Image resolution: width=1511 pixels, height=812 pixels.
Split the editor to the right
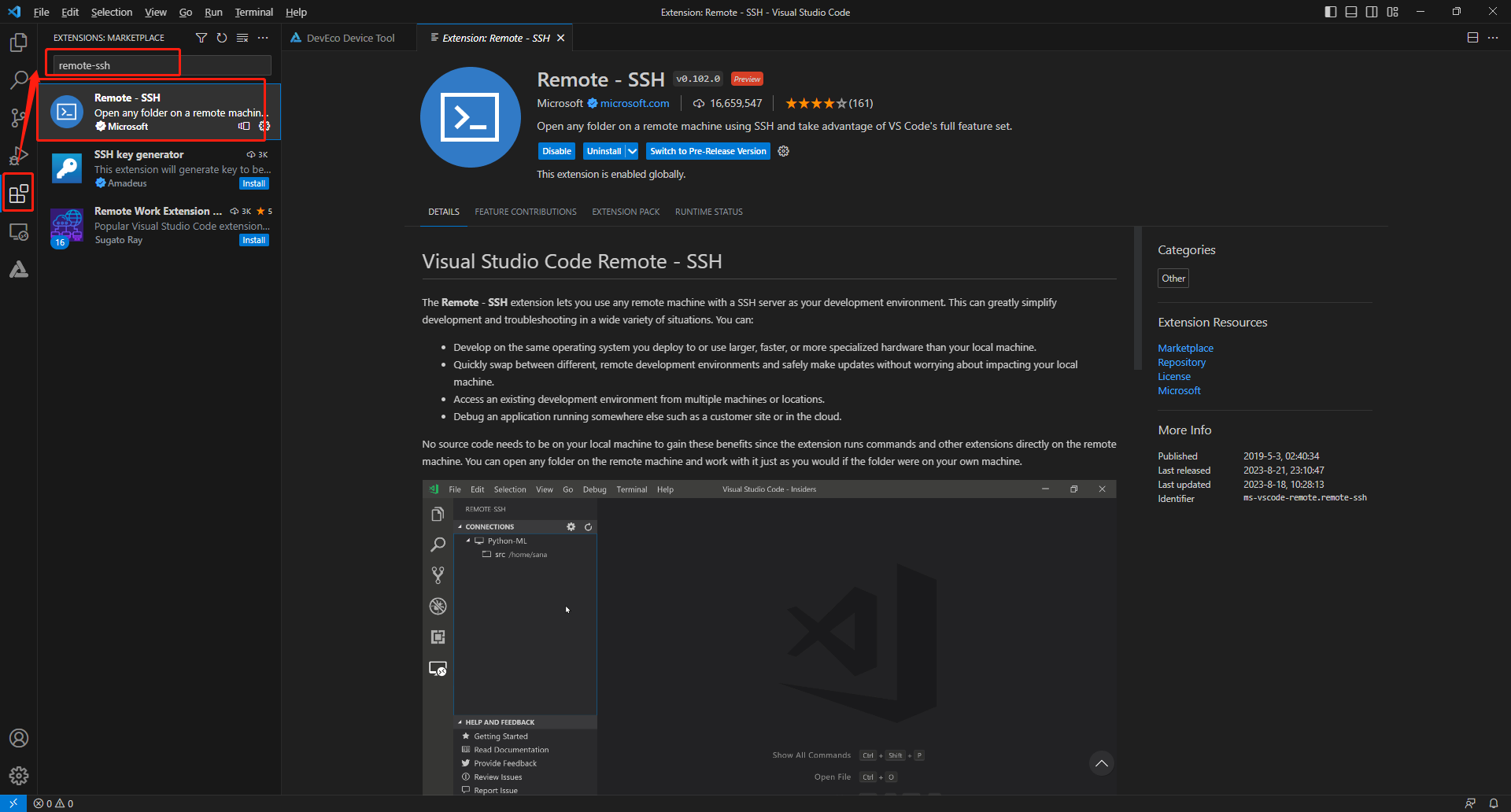[x=1472, y=38]
